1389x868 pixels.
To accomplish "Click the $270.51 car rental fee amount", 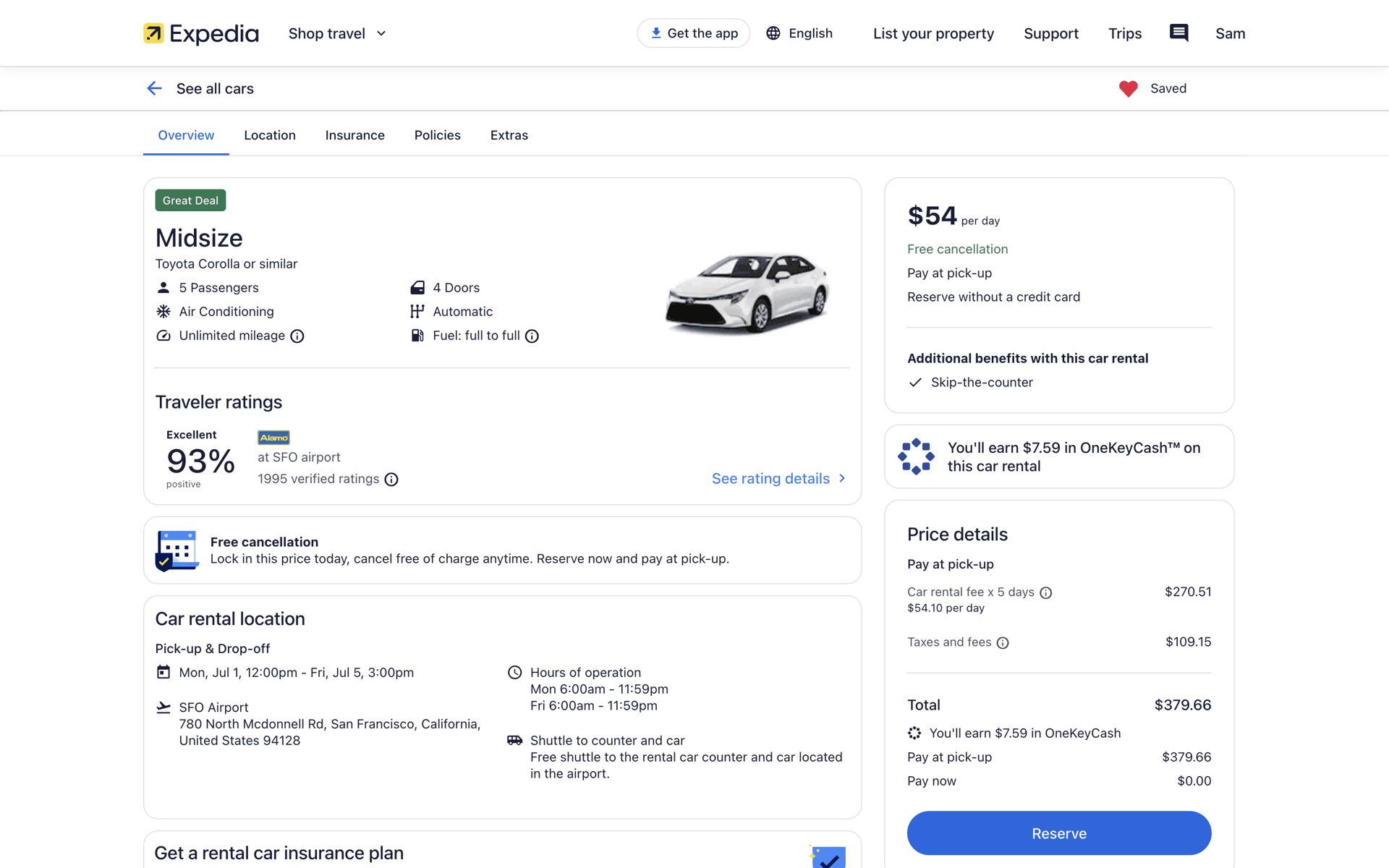I will (x=1188, y=592).
